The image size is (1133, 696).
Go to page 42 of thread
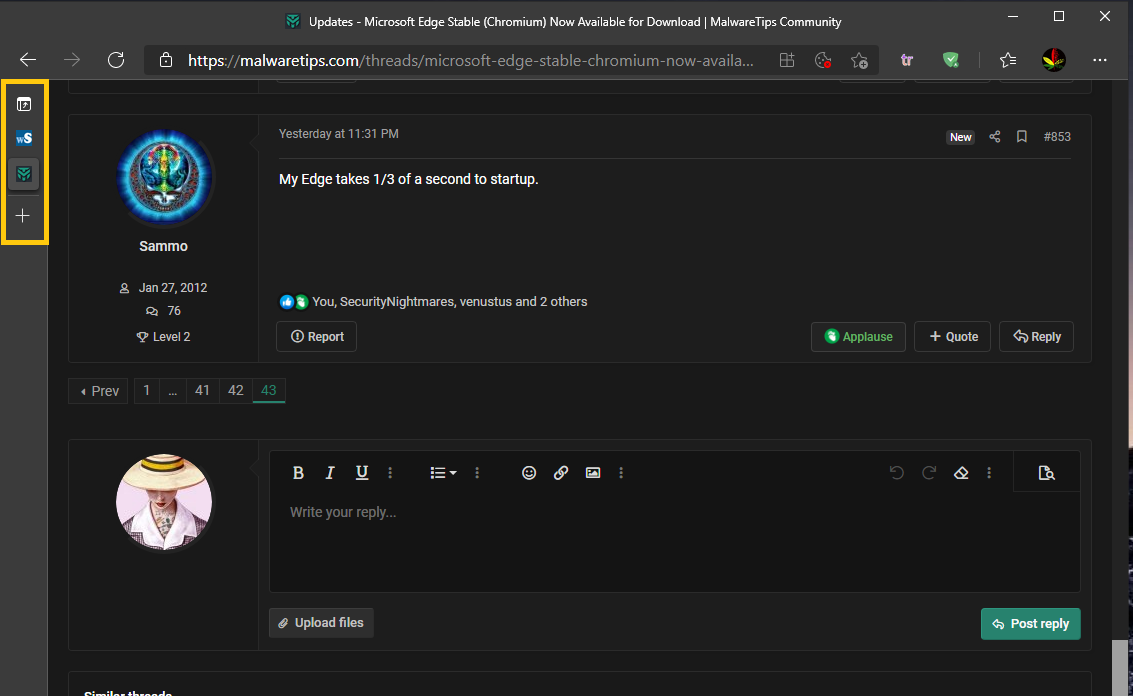236,391
